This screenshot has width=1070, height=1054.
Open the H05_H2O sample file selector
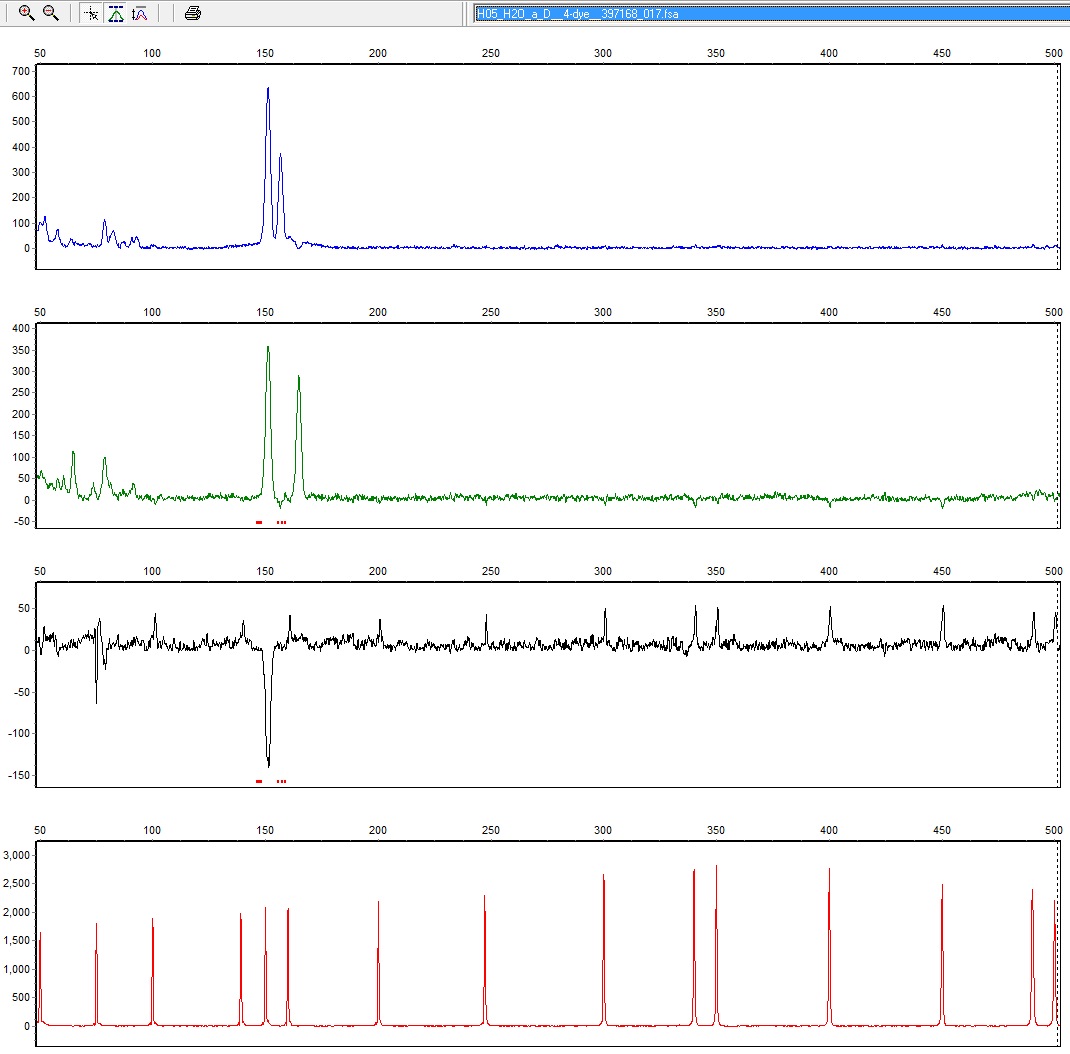coord(770,13)
